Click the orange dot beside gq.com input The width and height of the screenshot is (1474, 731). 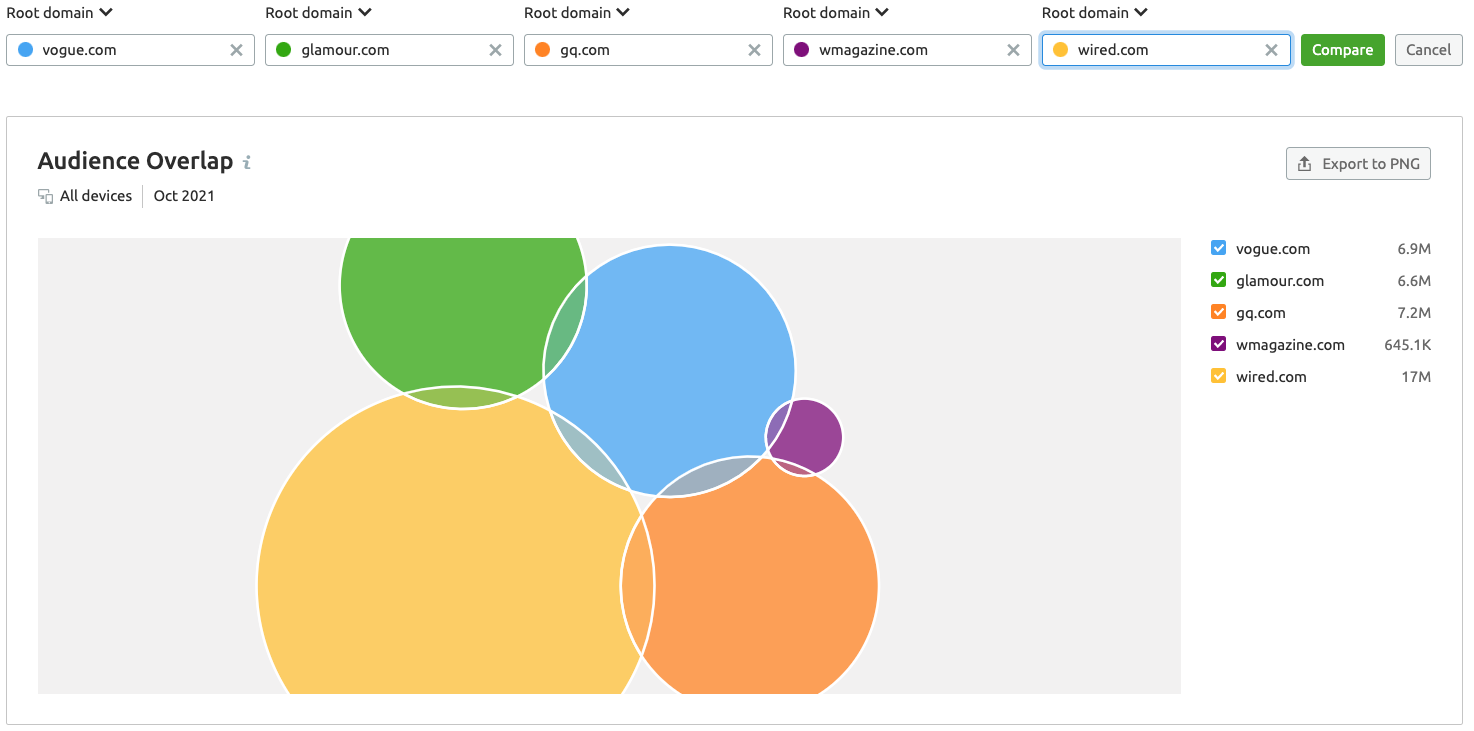[x=542, y=50]
